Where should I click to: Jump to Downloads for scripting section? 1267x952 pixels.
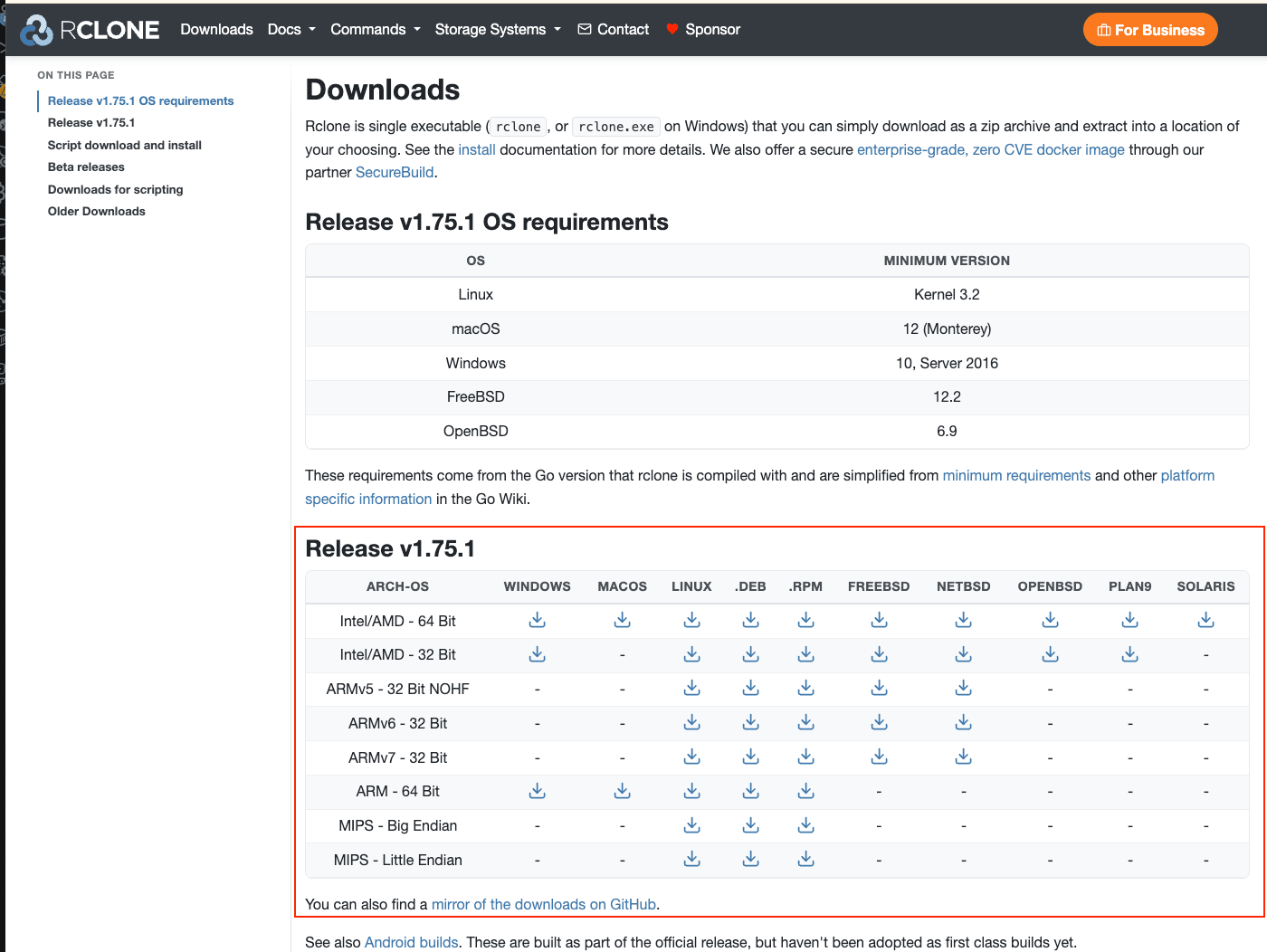pos(115,189)
